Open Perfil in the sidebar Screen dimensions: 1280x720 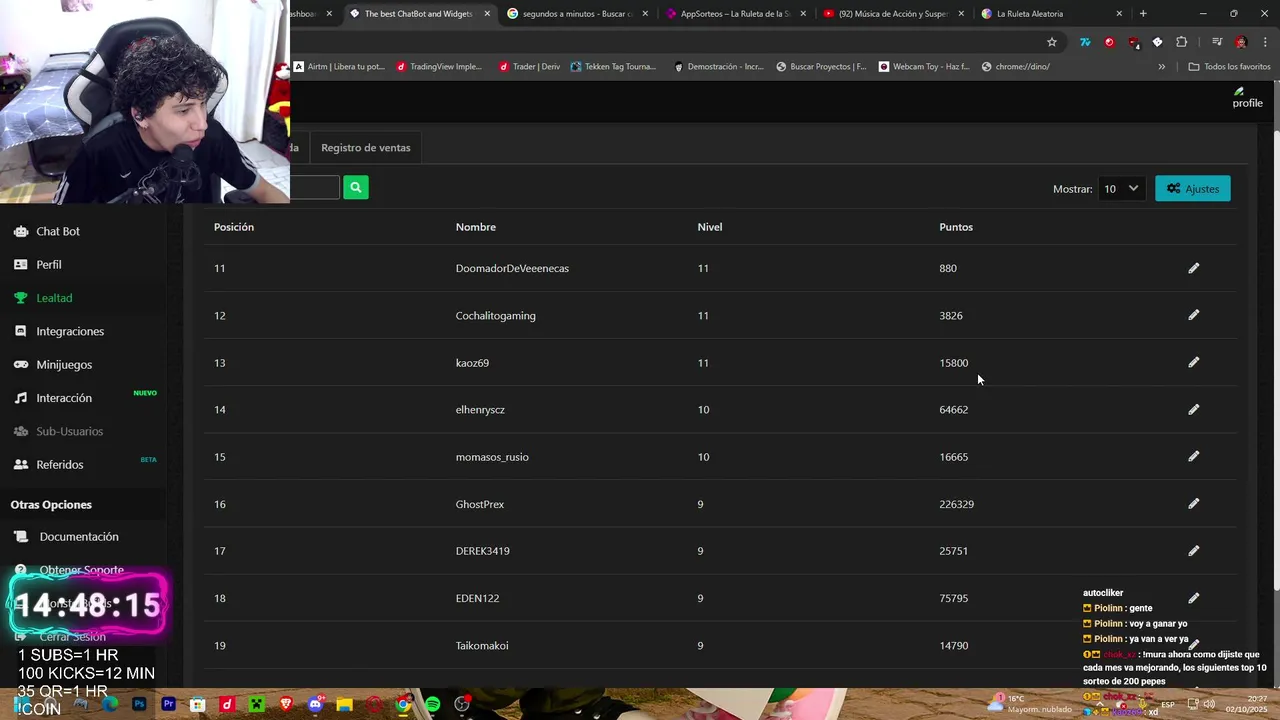[x=49, y=265]
